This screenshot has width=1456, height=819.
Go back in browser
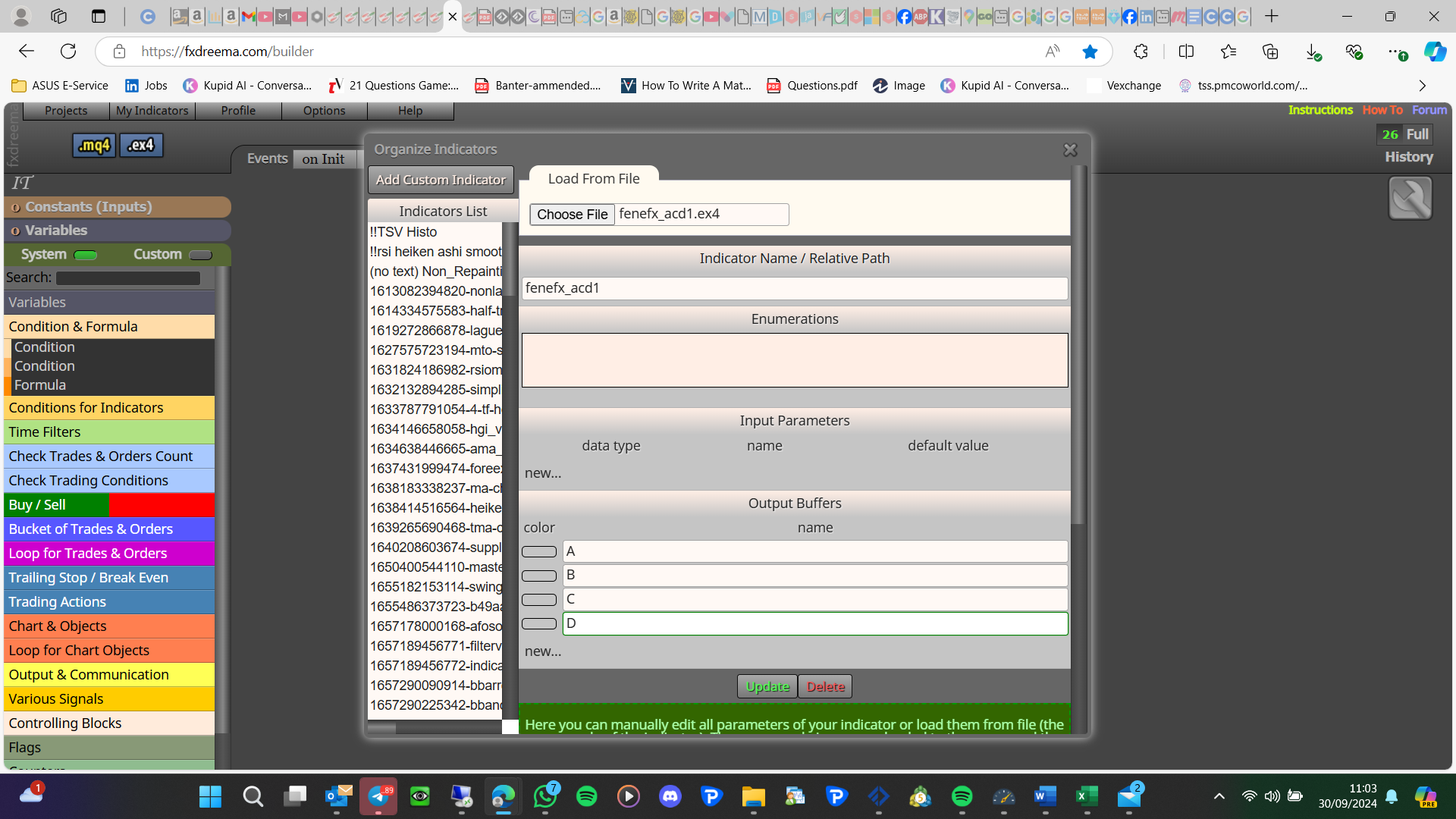[x=27, y=52]
